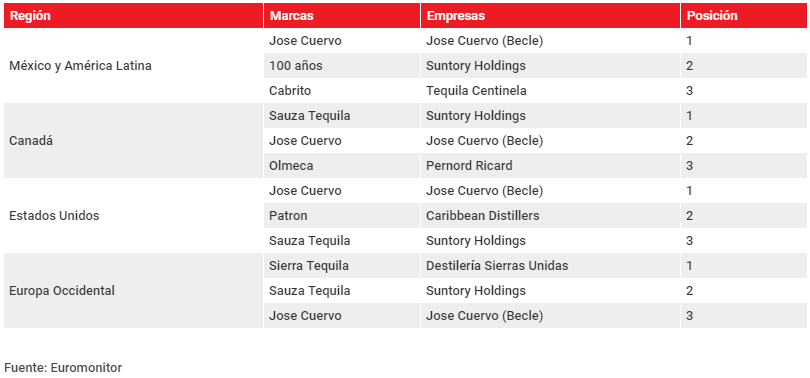The height and width of the screenshot is (378, 810).
Task: Select the Estados Unidos region cell
Action: click(x=134, y=215)
